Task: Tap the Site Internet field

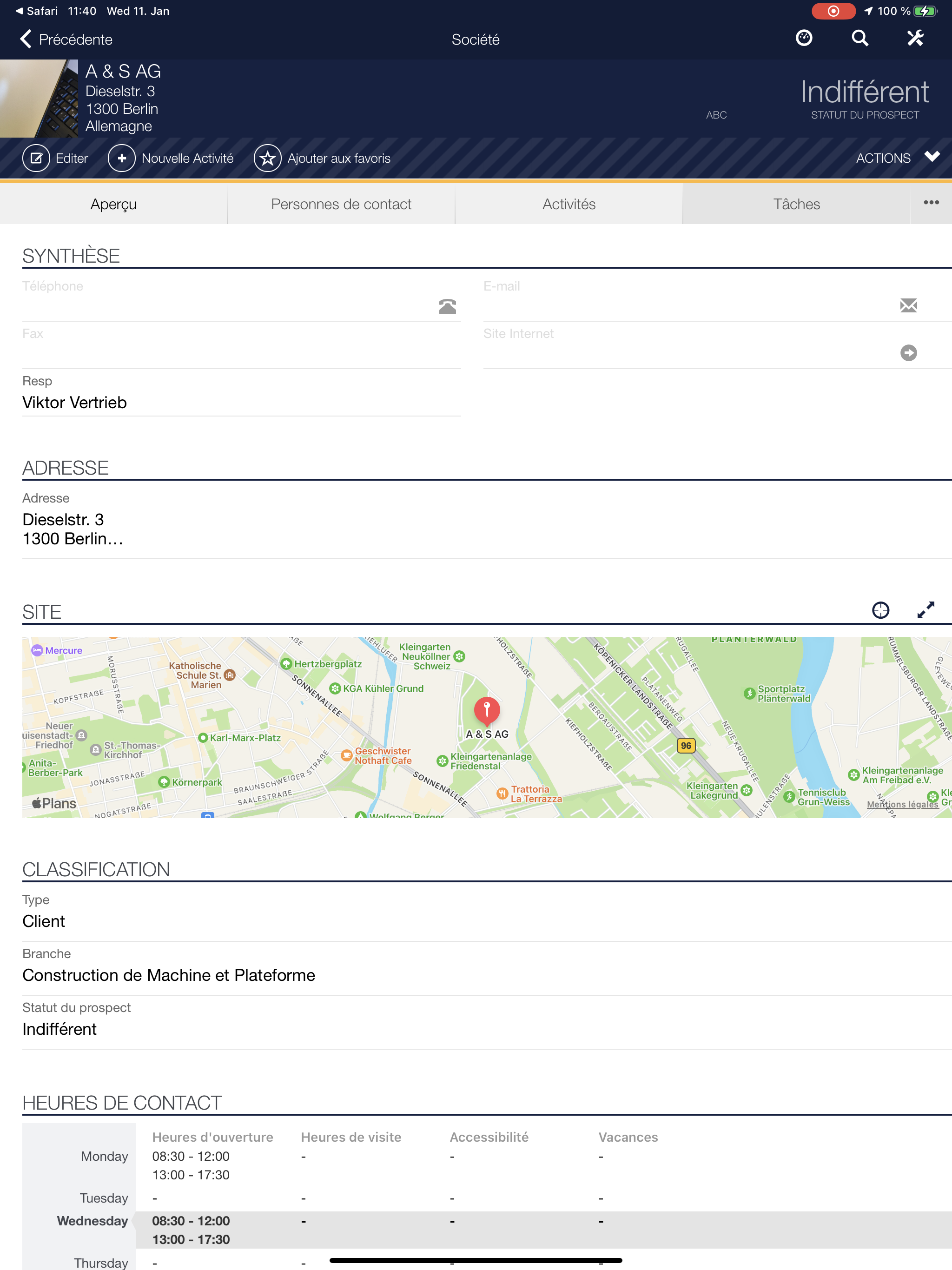Action: click(717, 346)
